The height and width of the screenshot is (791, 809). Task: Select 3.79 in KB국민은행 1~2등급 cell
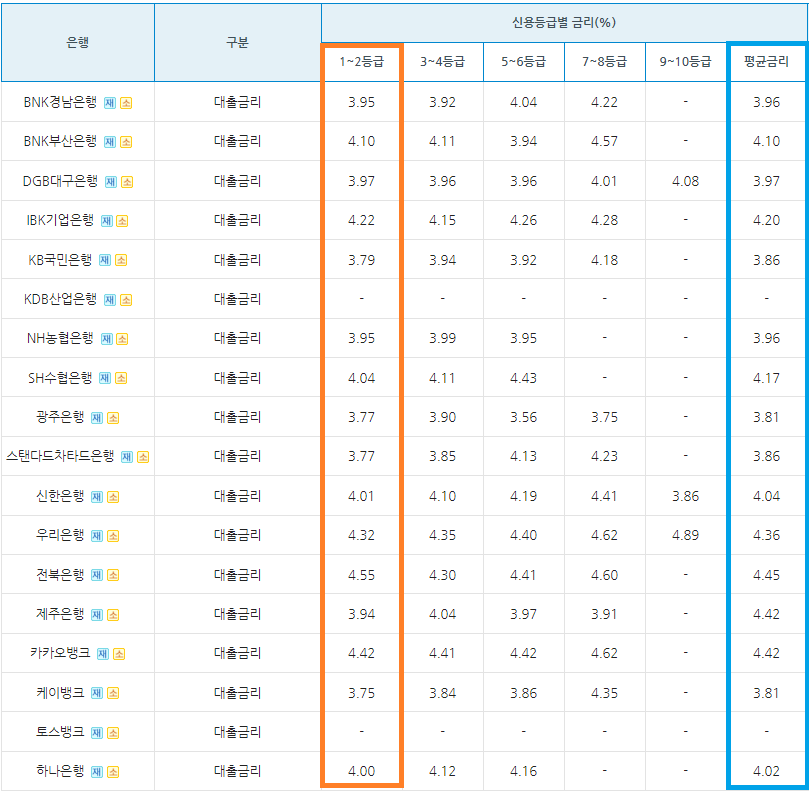pyautogui.click(x=362, y=260)
